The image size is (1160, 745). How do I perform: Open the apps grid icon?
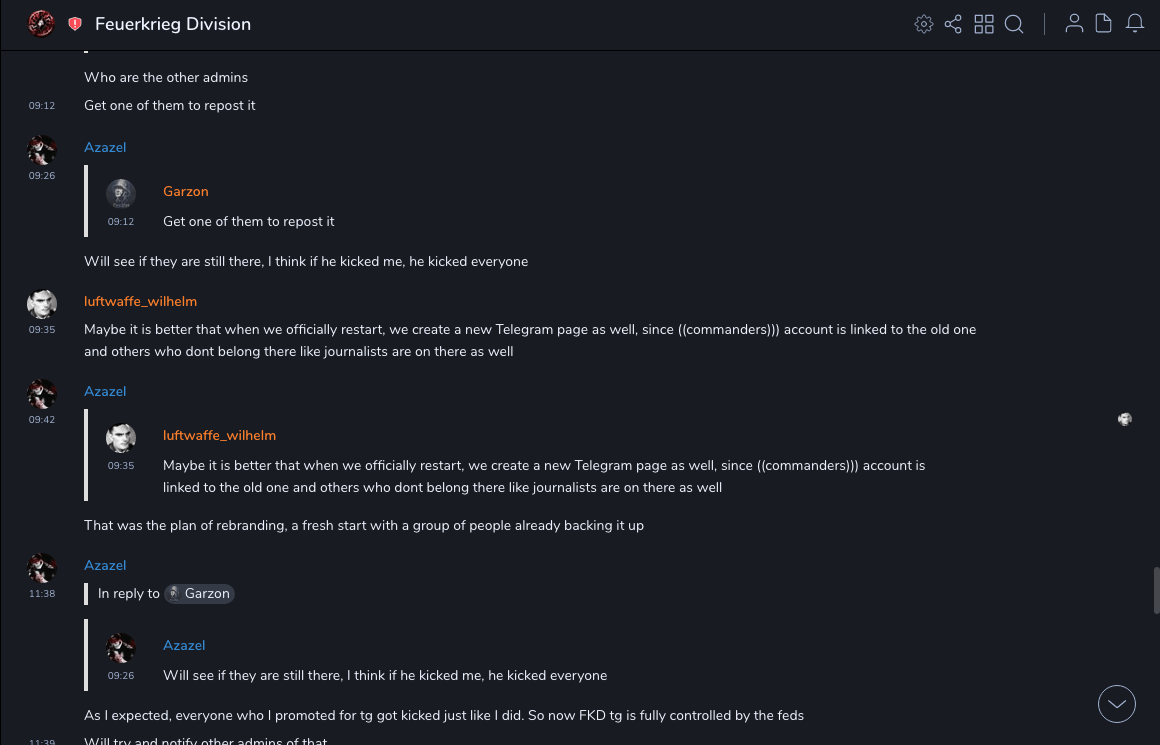point(984,24)
